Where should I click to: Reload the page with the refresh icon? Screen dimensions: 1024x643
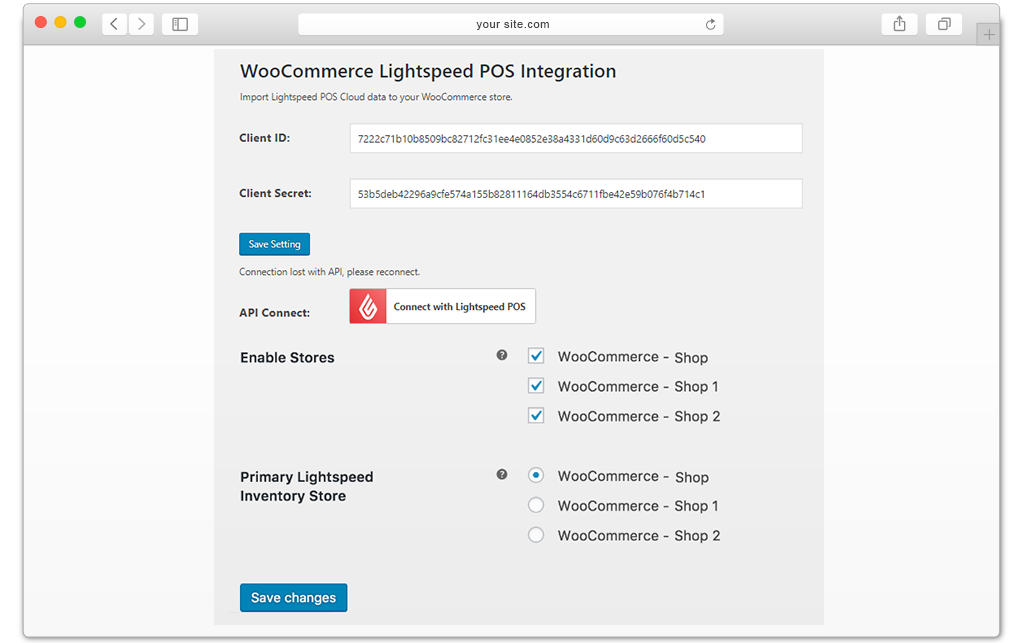(x=711, y=25)
